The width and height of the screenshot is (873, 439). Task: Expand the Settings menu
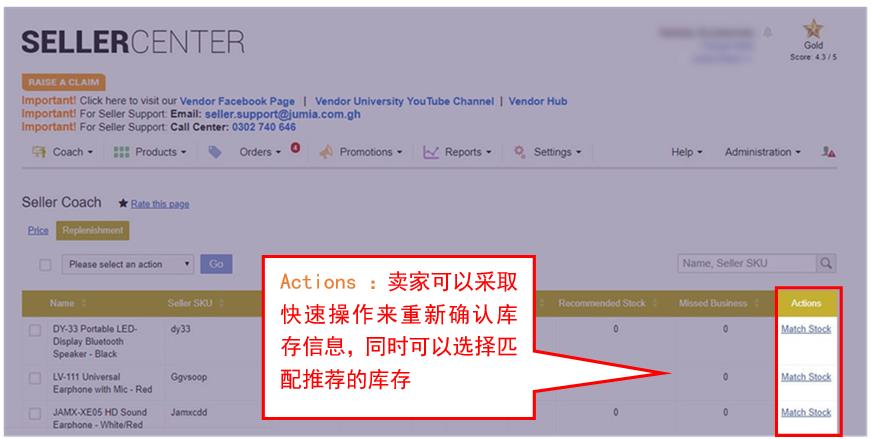[x=557, y=152]
